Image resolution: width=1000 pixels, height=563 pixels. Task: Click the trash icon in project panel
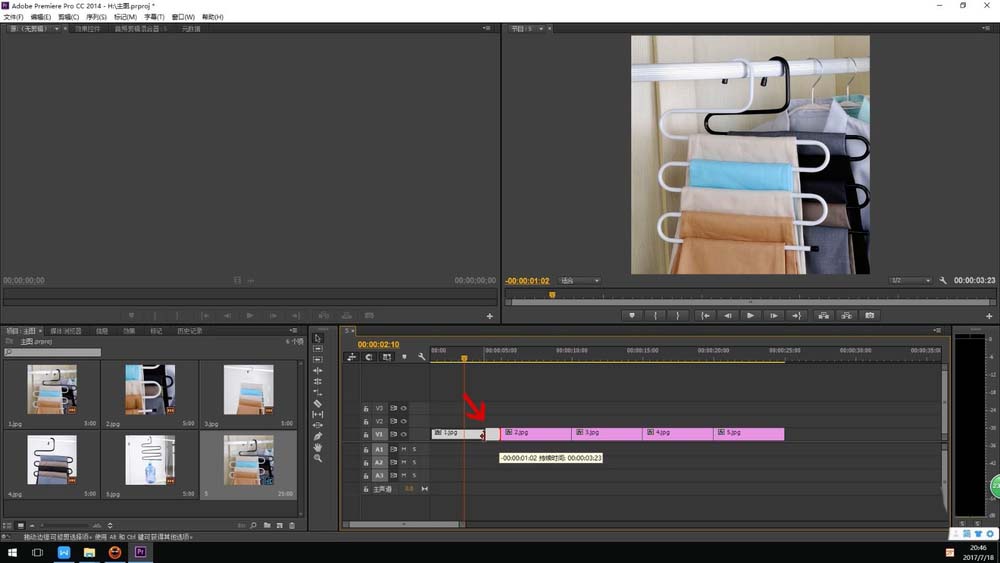[x=292, y=525]
